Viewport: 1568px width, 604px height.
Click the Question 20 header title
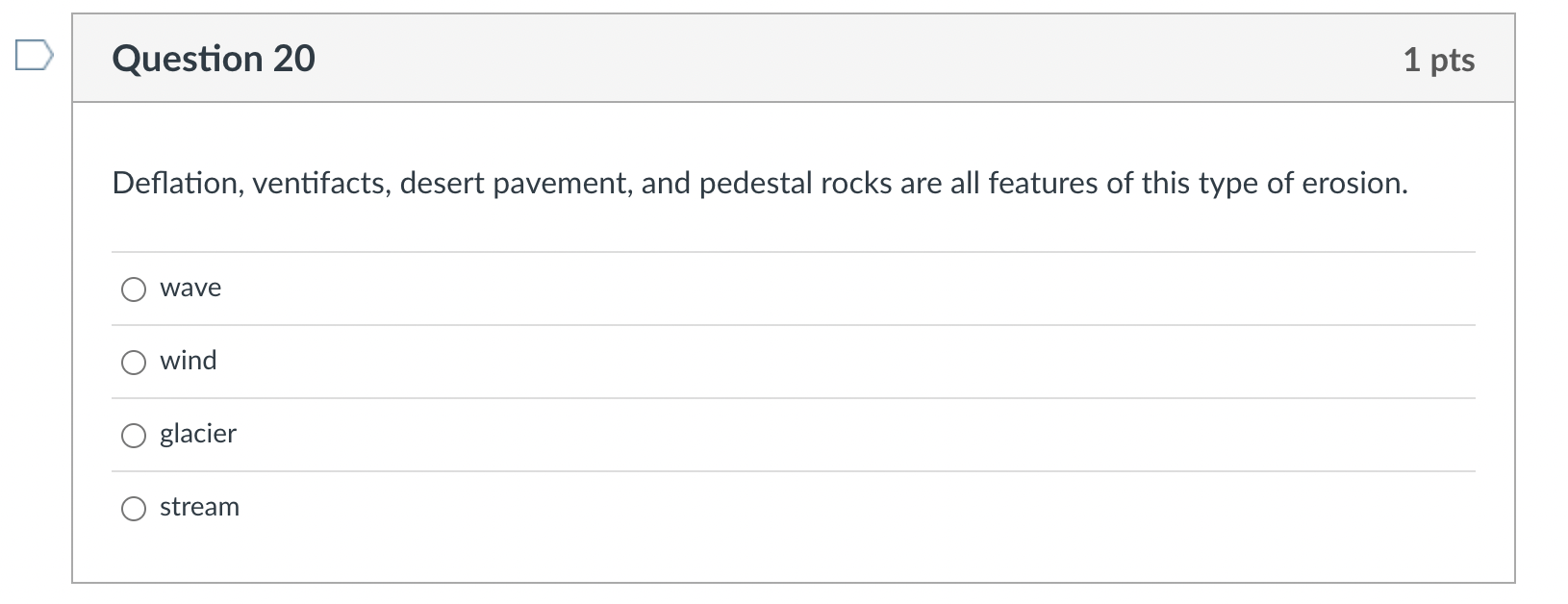[x=214, y=58]
